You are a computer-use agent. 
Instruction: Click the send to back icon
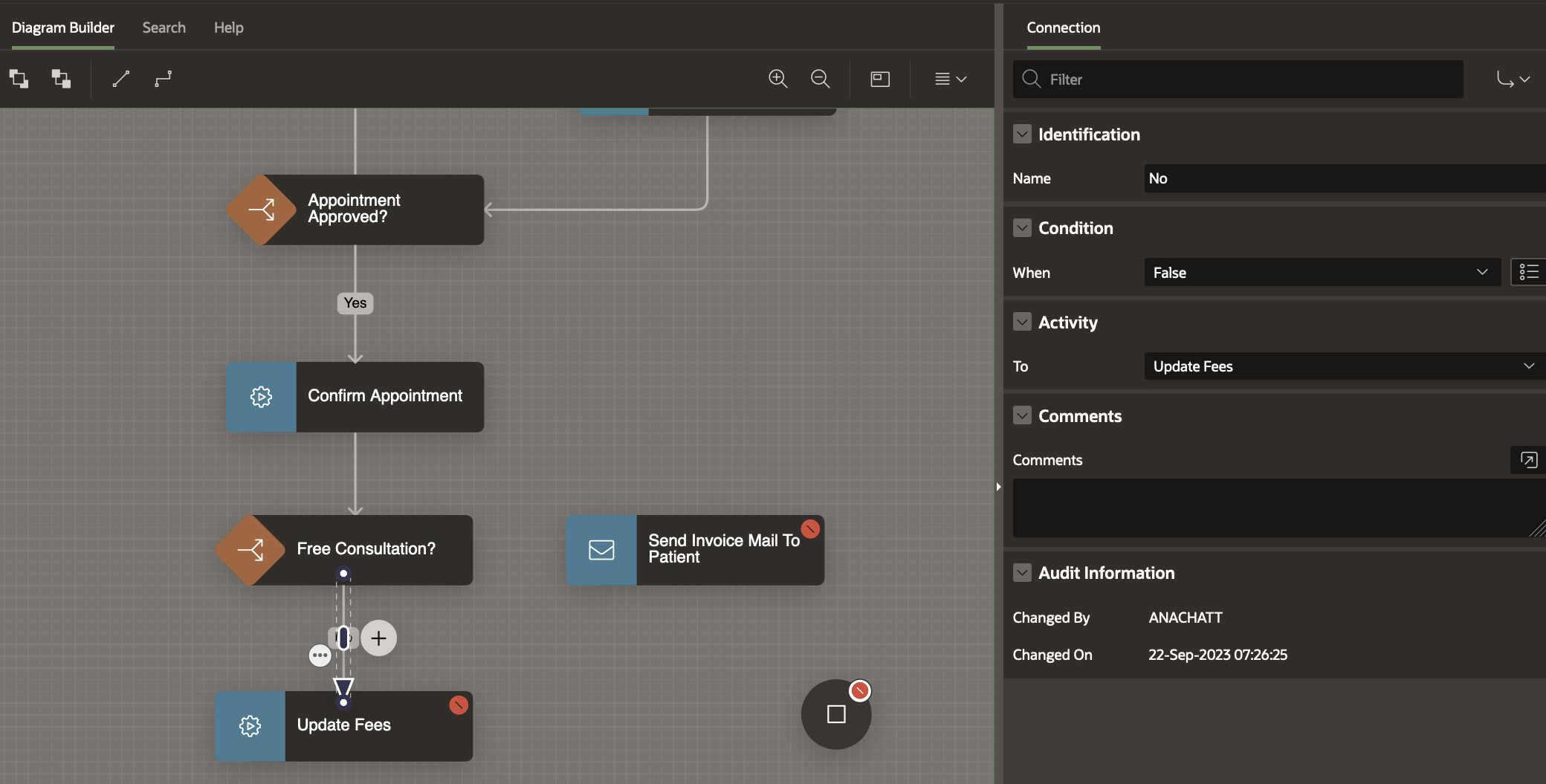pyautogui.click(x=61, y=79)
